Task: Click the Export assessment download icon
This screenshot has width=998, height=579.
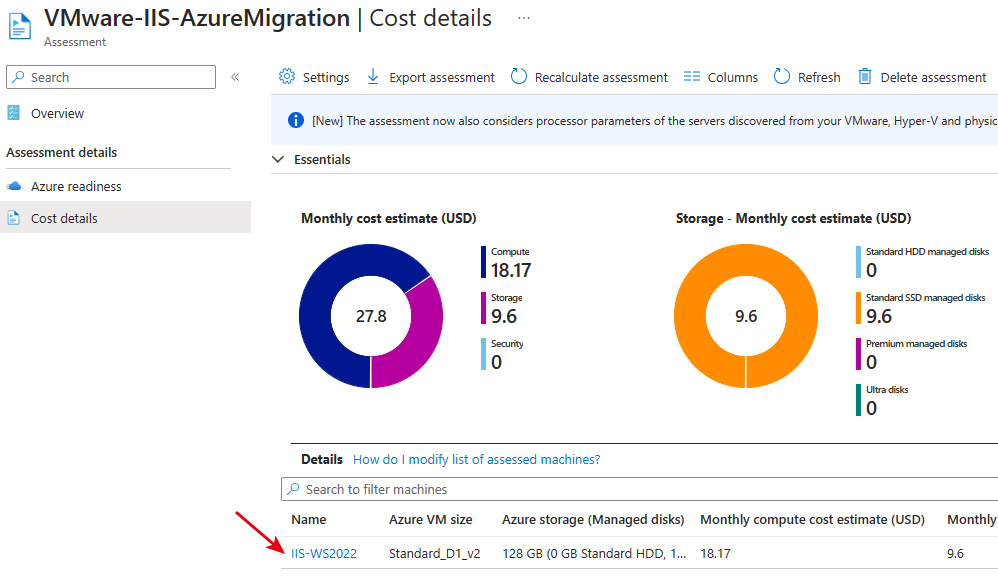Action: click(x=373, y=77)
